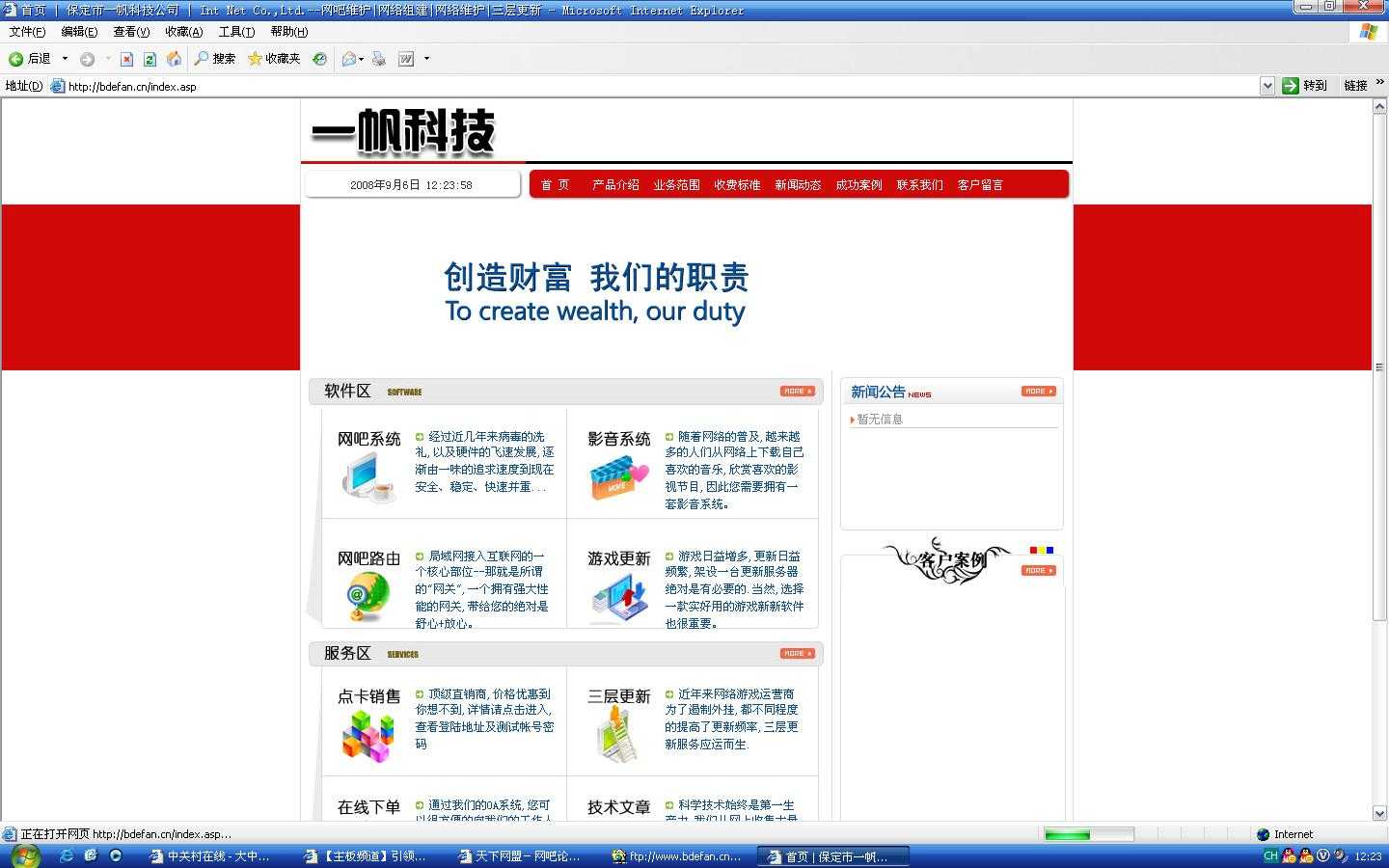Click 业务范围 in the red navigation bar
Image resolution: width=1389 pixels, height=868 pixels.
pyautogui.click(x=676, y=185)
